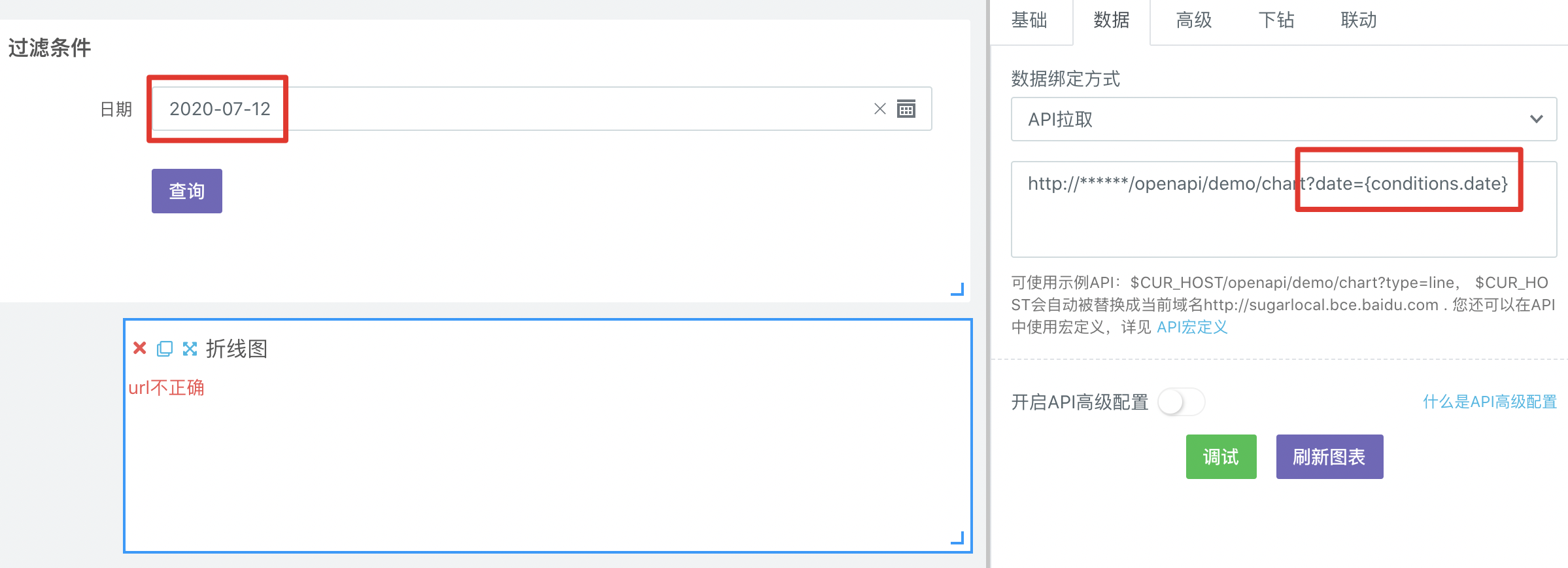Viewport: 1568px width, 568px height.
Task: Click the 过滤条件 heading
Action: tap(50, 48)
